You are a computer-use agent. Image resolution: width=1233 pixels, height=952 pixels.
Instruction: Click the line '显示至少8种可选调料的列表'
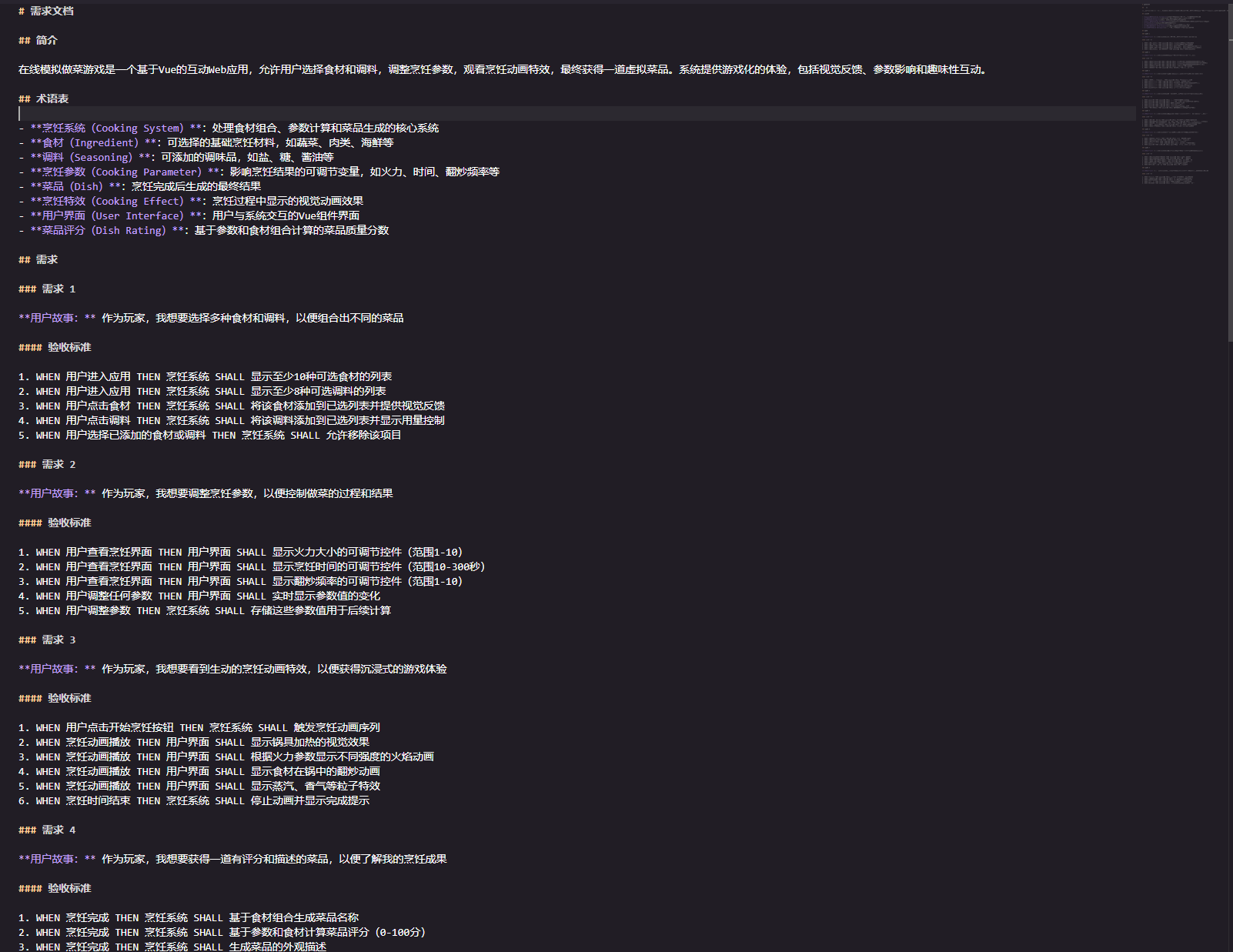202,391
